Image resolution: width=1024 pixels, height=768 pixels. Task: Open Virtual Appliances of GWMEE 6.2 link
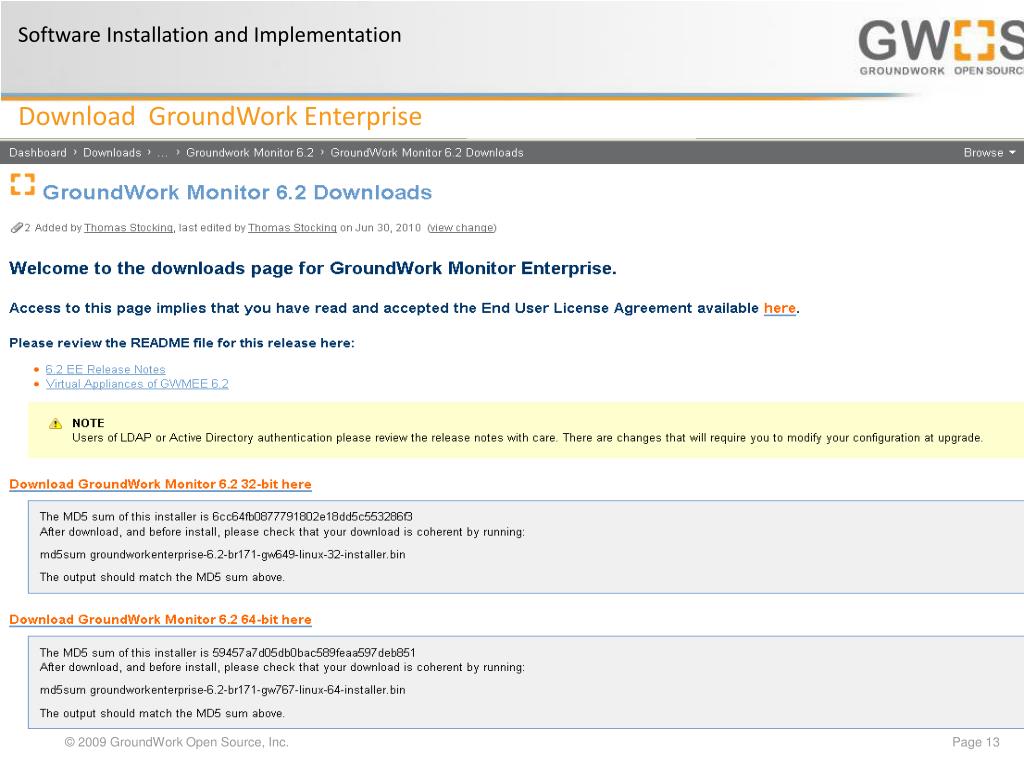(137, 383)
